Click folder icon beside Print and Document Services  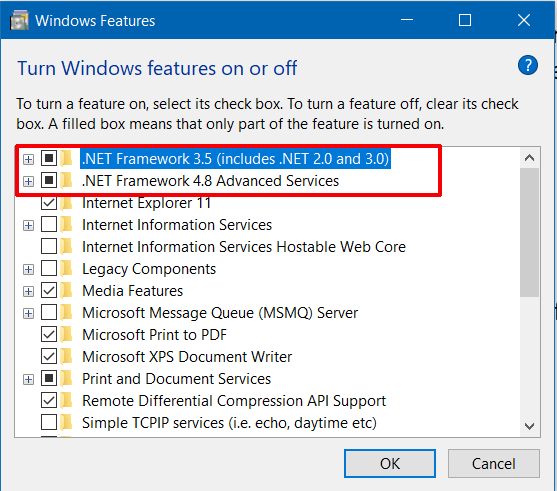[66, 379]
